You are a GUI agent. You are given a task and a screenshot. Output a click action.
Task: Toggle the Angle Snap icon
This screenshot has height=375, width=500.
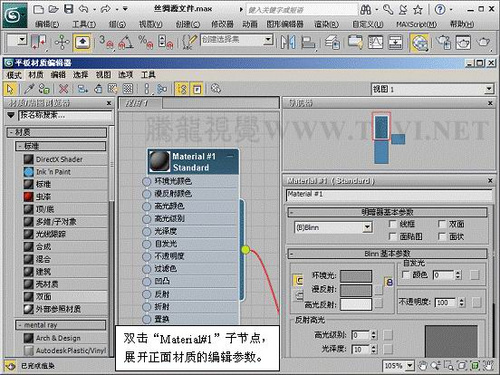(126, 42)
